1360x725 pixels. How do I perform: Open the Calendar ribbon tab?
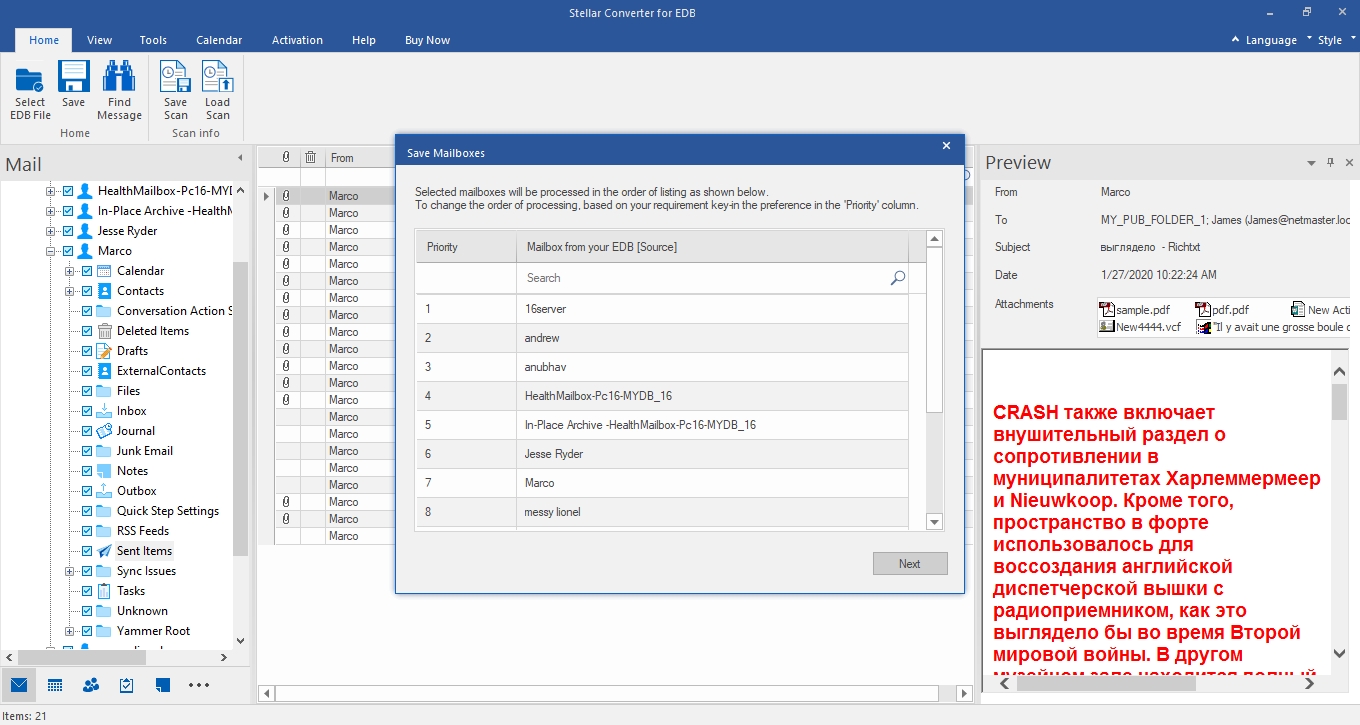click(219, 40)
